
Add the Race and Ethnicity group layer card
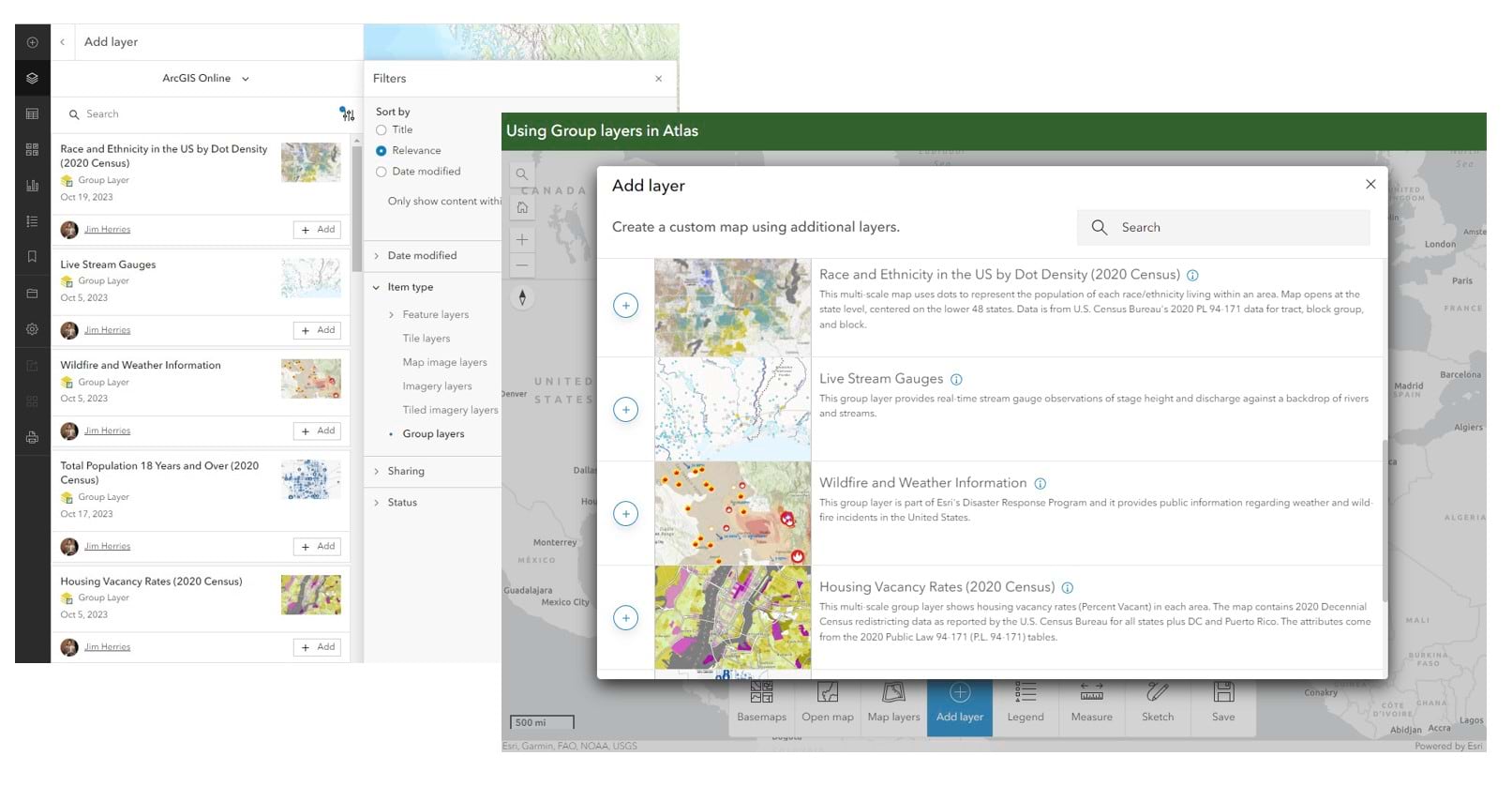click(x=317, y=230)
